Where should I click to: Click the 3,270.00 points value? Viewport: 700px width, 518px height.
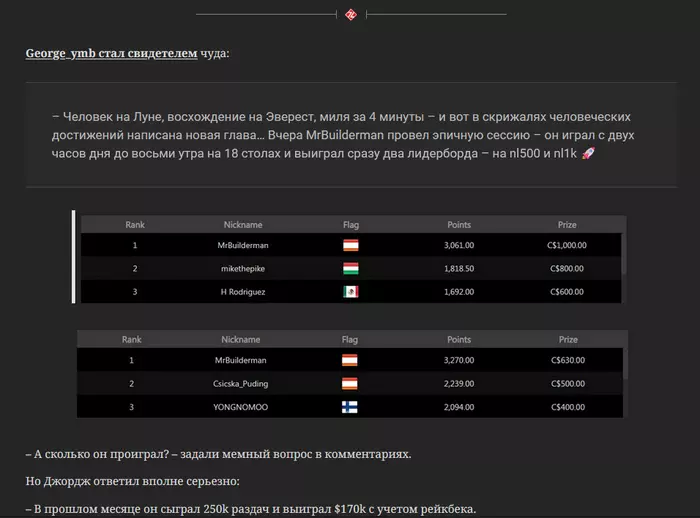coord(459,360)
